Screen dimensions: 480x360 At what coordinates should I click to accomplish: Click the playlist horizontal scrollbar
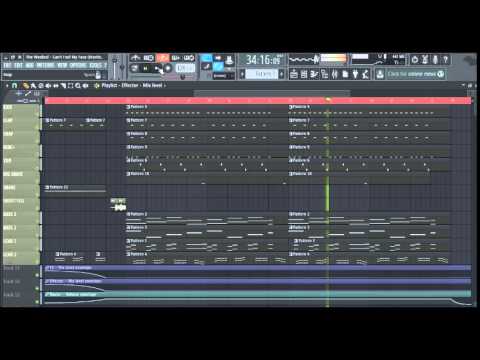coord(272,93)
